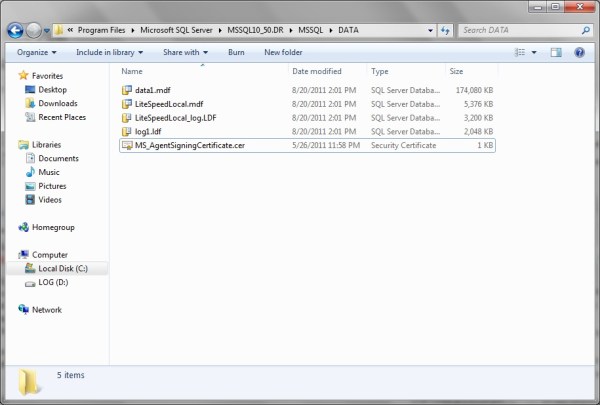Open the Share with dropdown
Image resolution: width=600 pixels, height=405 pixels.
tap(185, 52)
